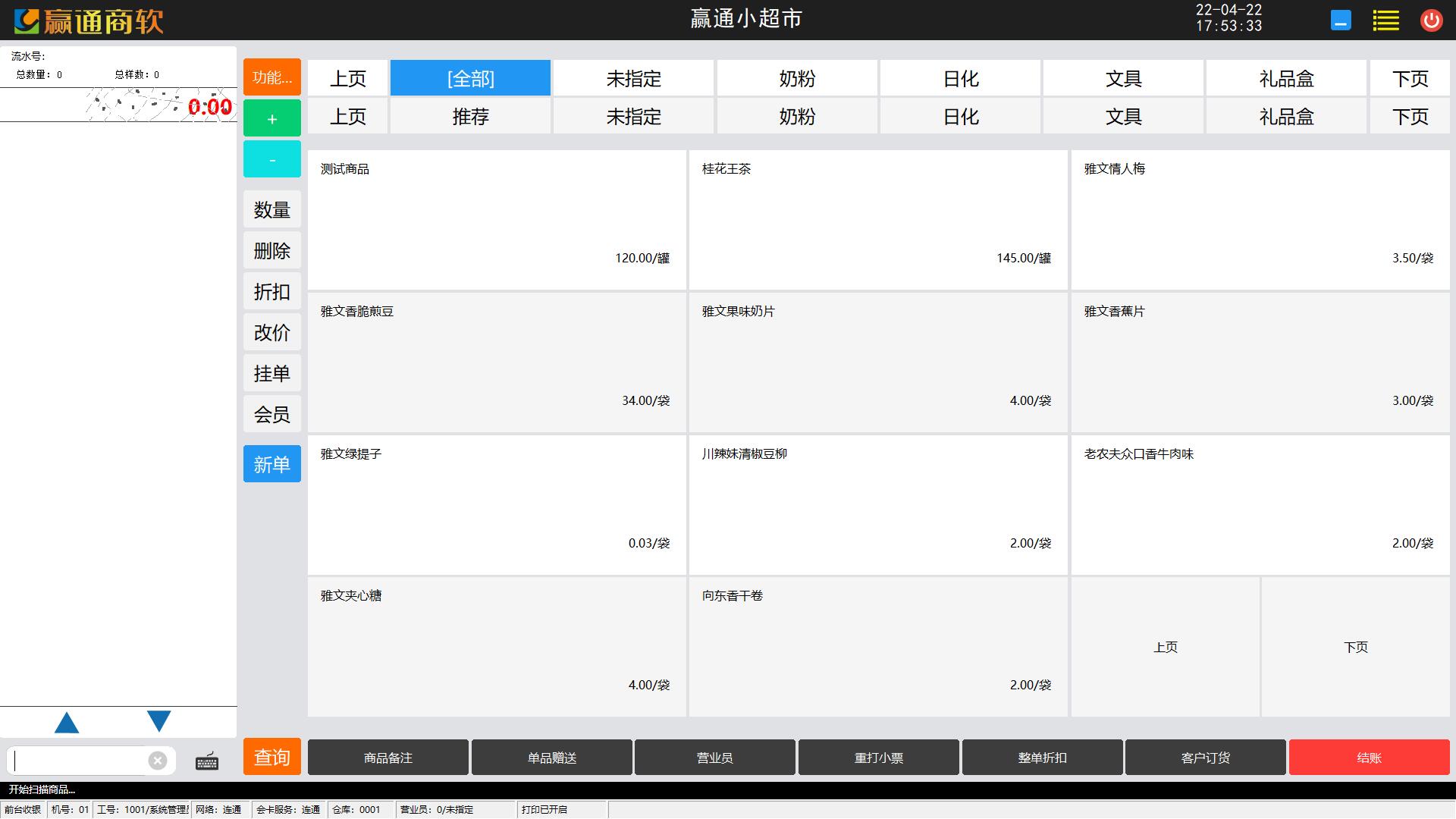This screenshot has height=819, width=1456.
Task: Start a 新单 new order
Action: click(272, 464)
